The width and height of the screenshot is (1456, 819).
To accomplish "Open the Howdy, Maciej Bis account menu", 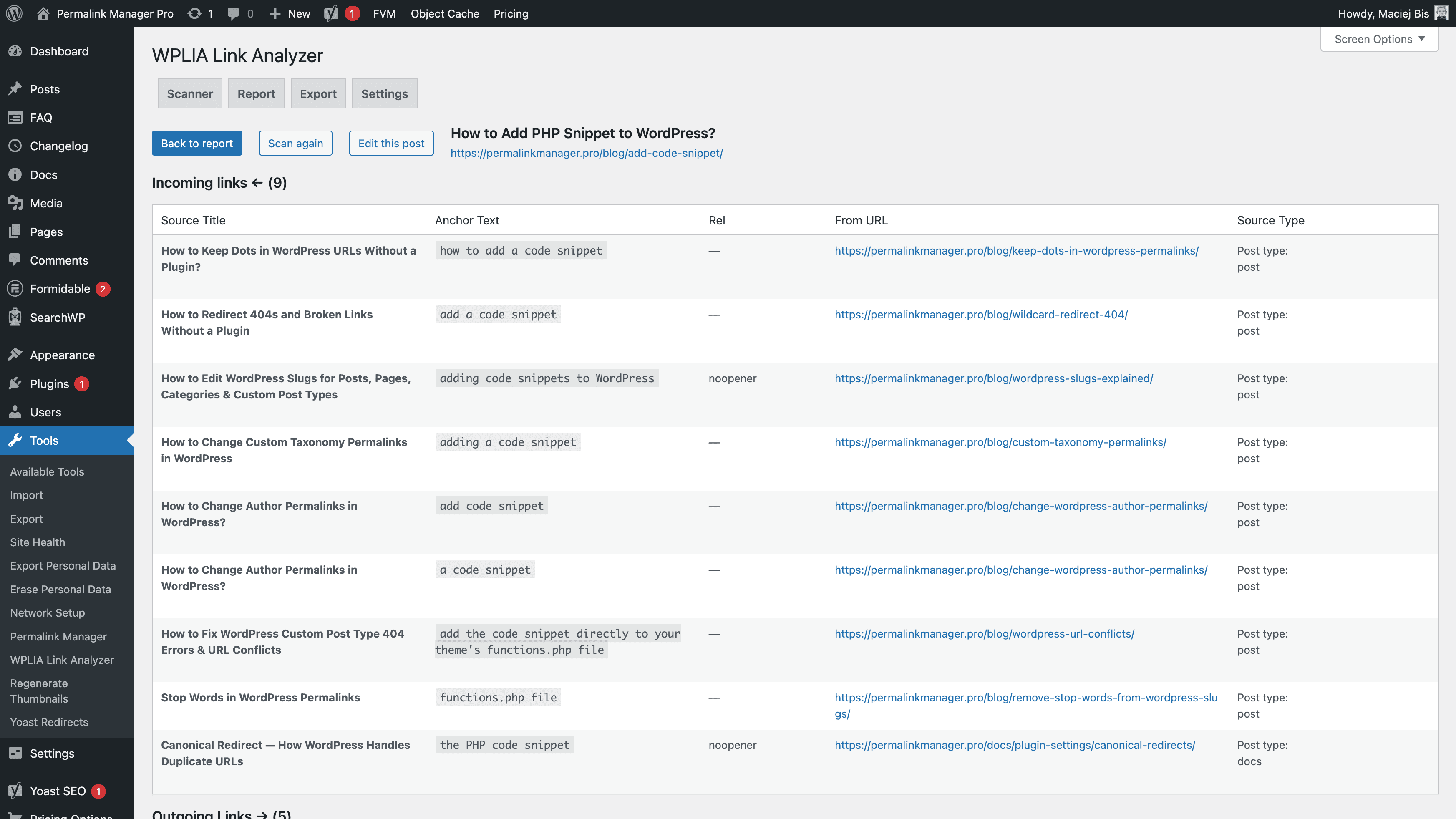I will point(1393,14).
